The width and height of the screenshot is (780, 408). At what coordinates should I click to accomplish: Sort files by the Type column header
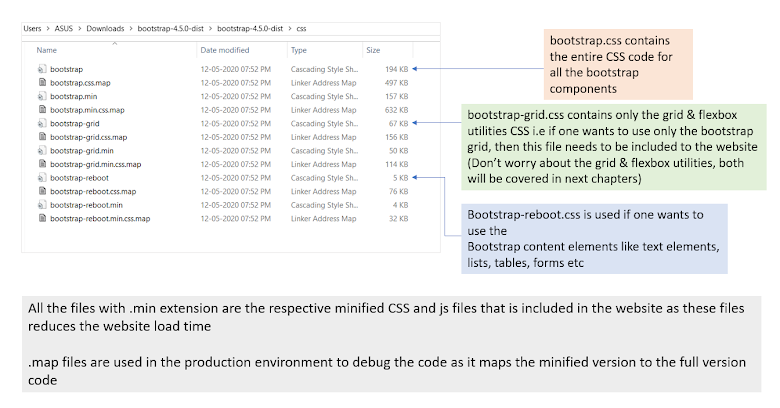click(299, 50)
